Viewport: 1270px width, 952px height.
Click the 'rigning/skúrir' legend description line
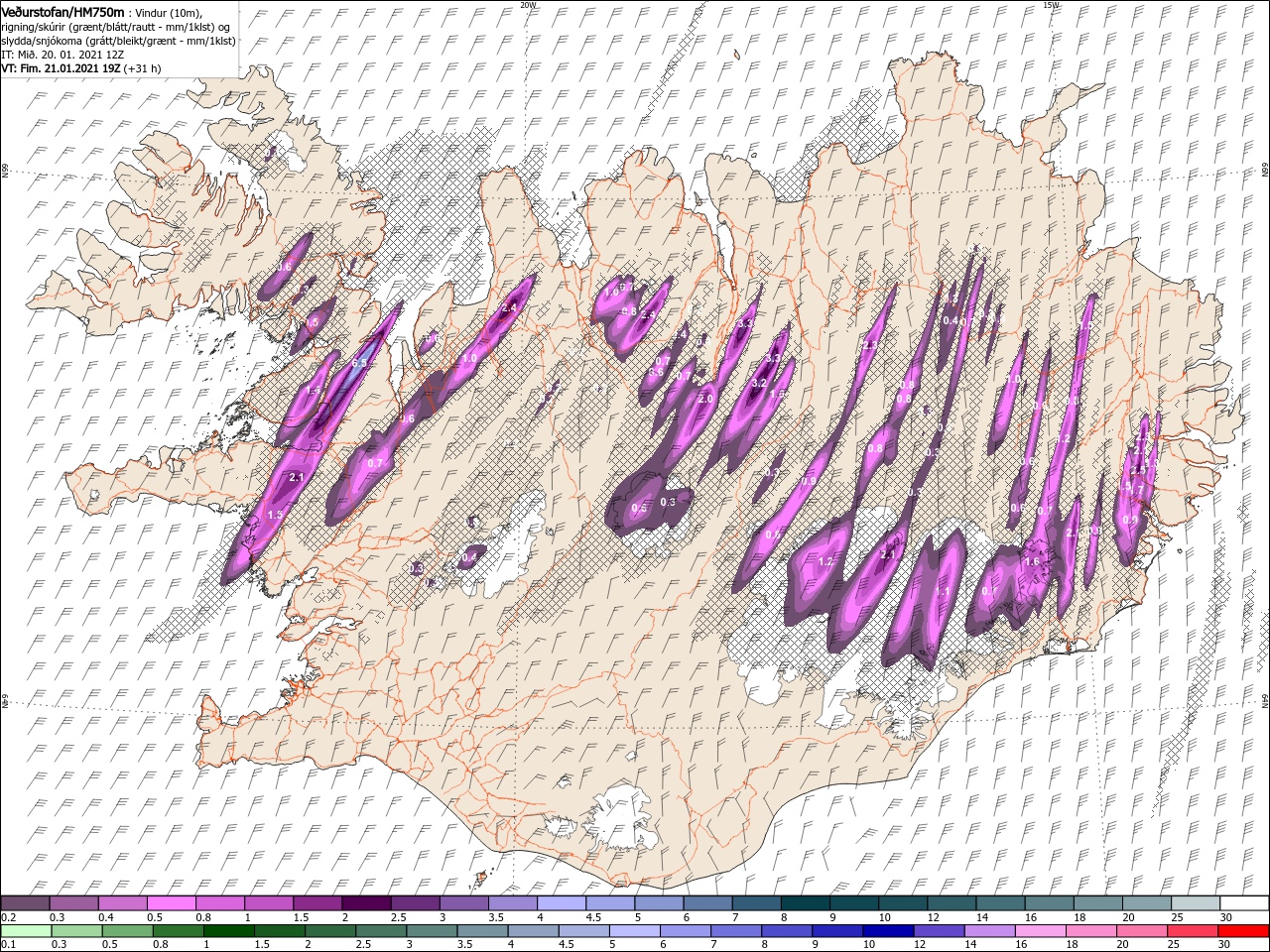(117, 26)
